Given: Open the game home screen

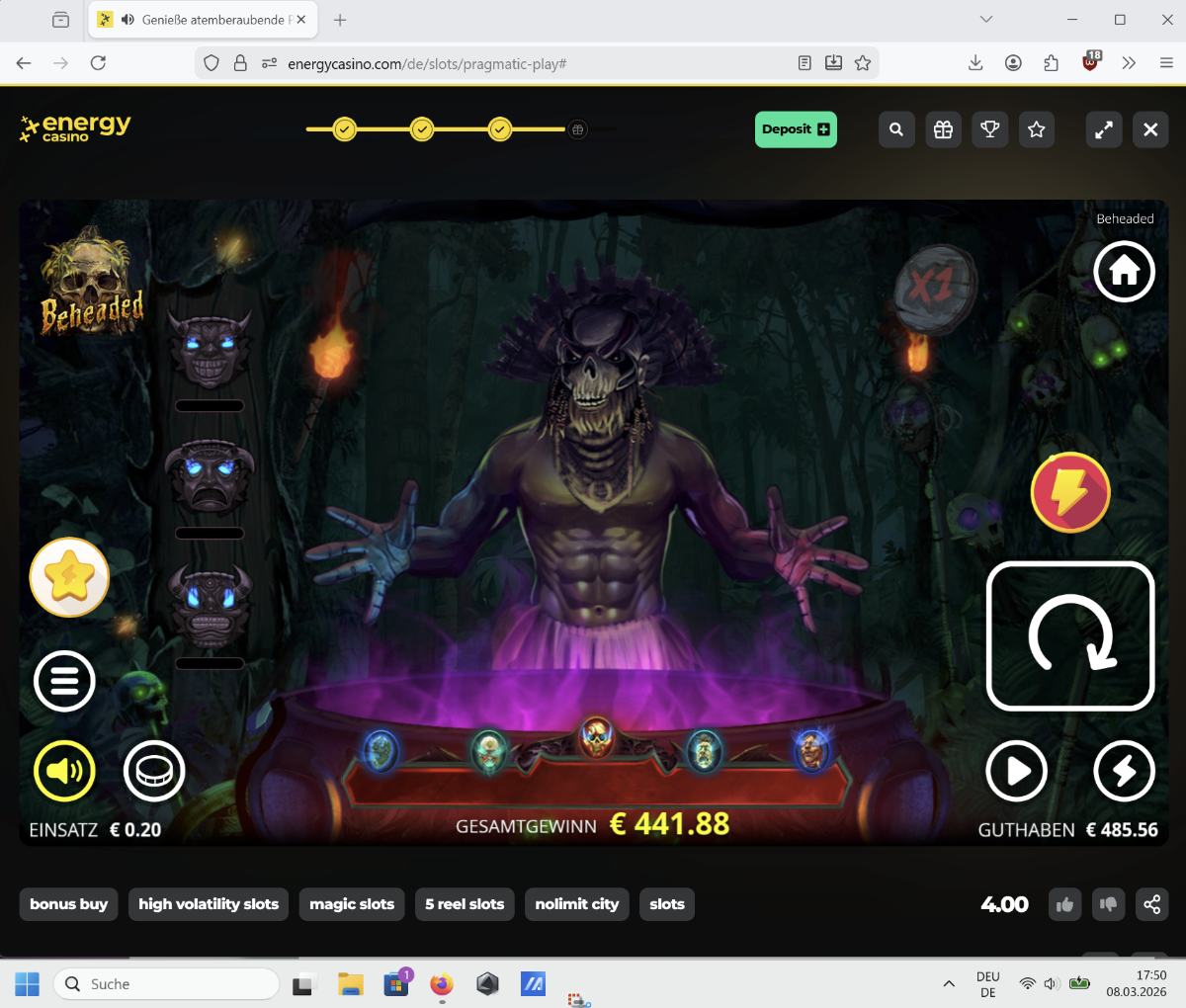Looking at the screenshot, I should coord(1124,271).
